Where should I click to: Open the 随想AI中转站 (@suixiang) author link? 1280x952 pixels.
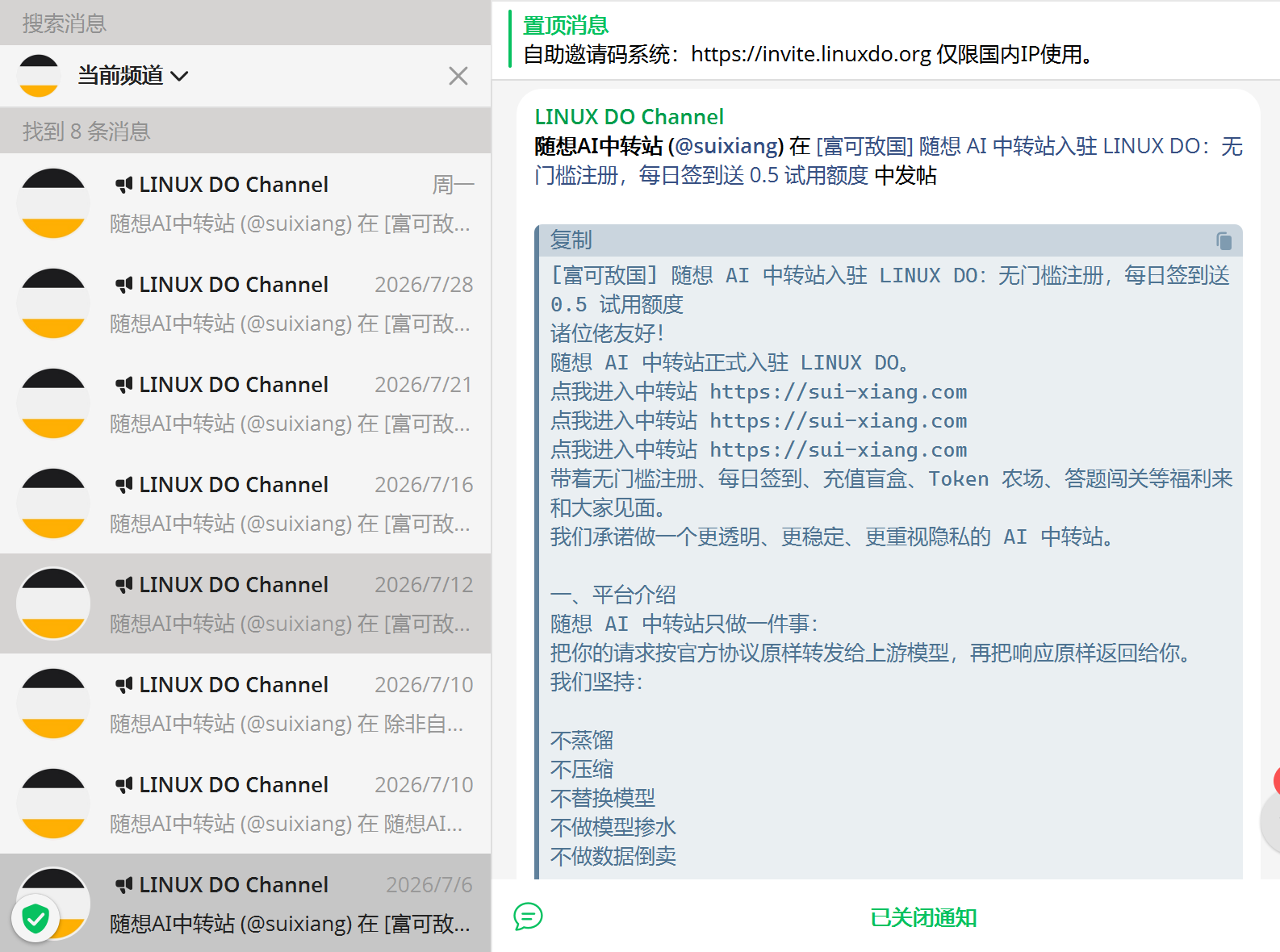pos(659,146)
